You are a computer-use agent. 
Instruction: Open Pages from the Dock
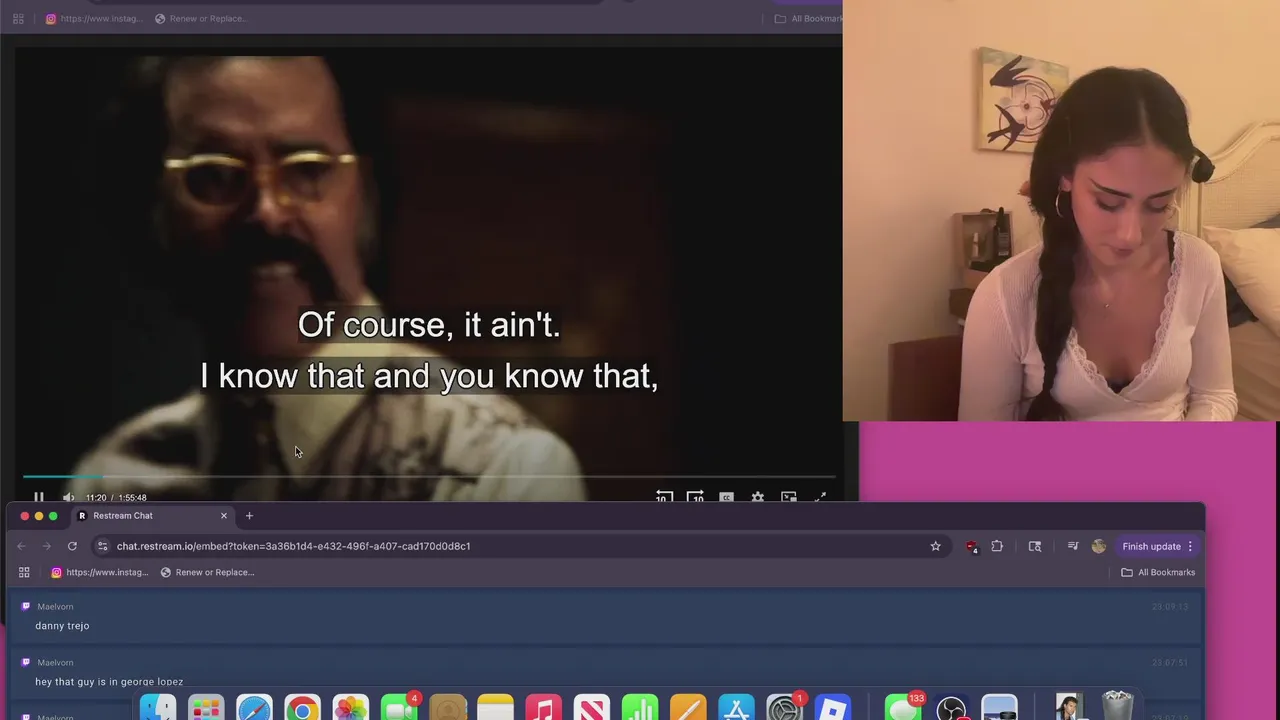click(x=688, y=708)
